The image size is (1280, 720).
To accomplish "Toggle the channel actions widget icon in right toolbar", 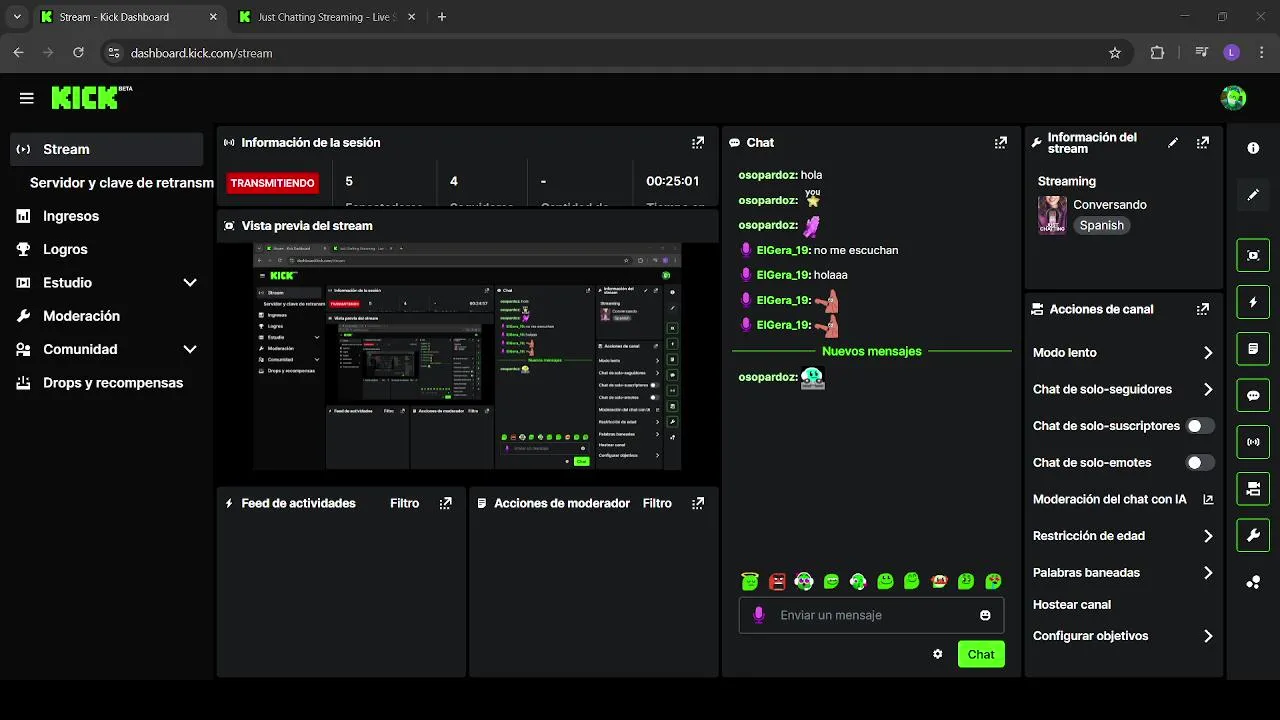I will [x=1253, y=489].
